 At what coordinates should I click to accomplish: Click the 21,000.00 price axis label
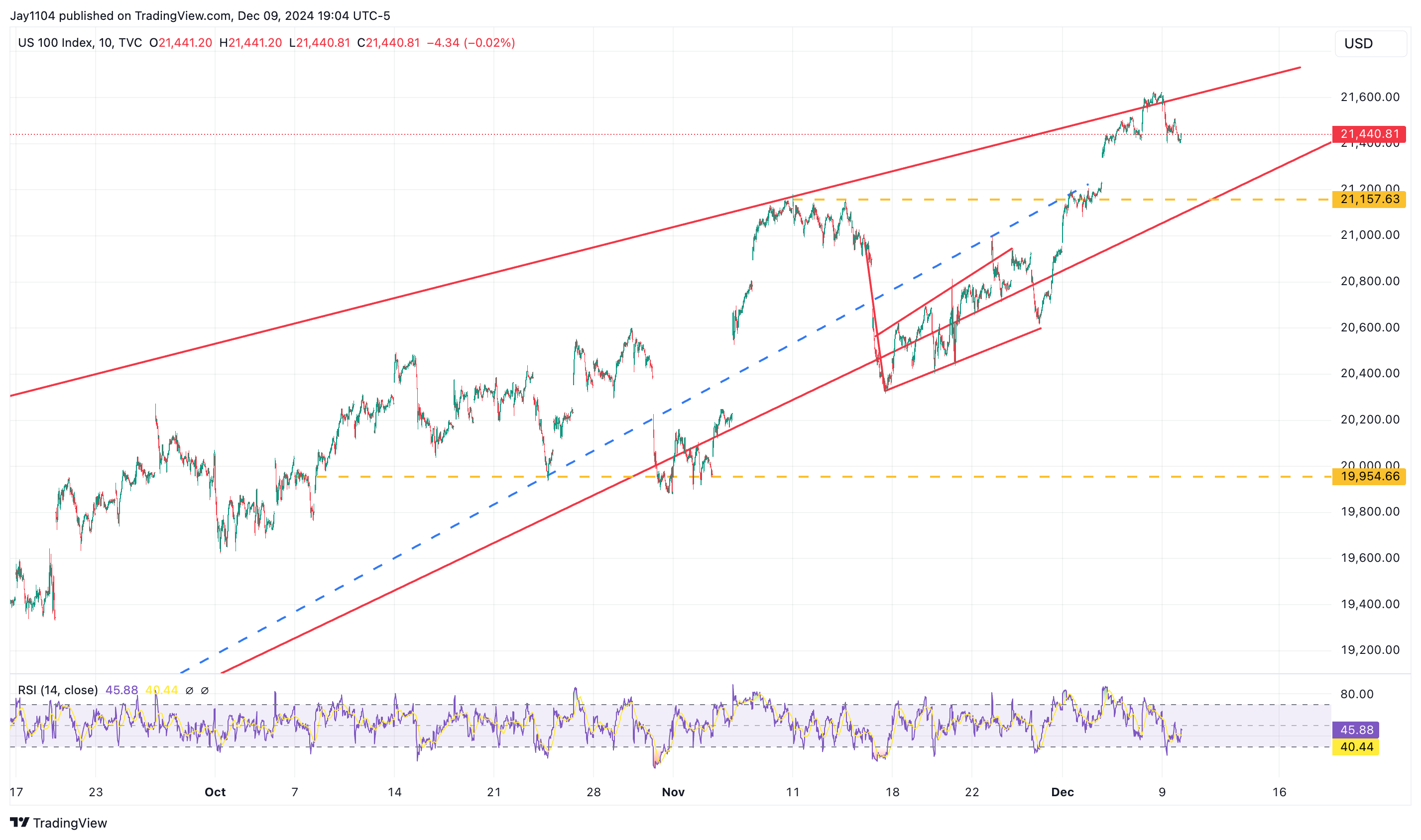pyautogui.click(x=1370, y=235)
